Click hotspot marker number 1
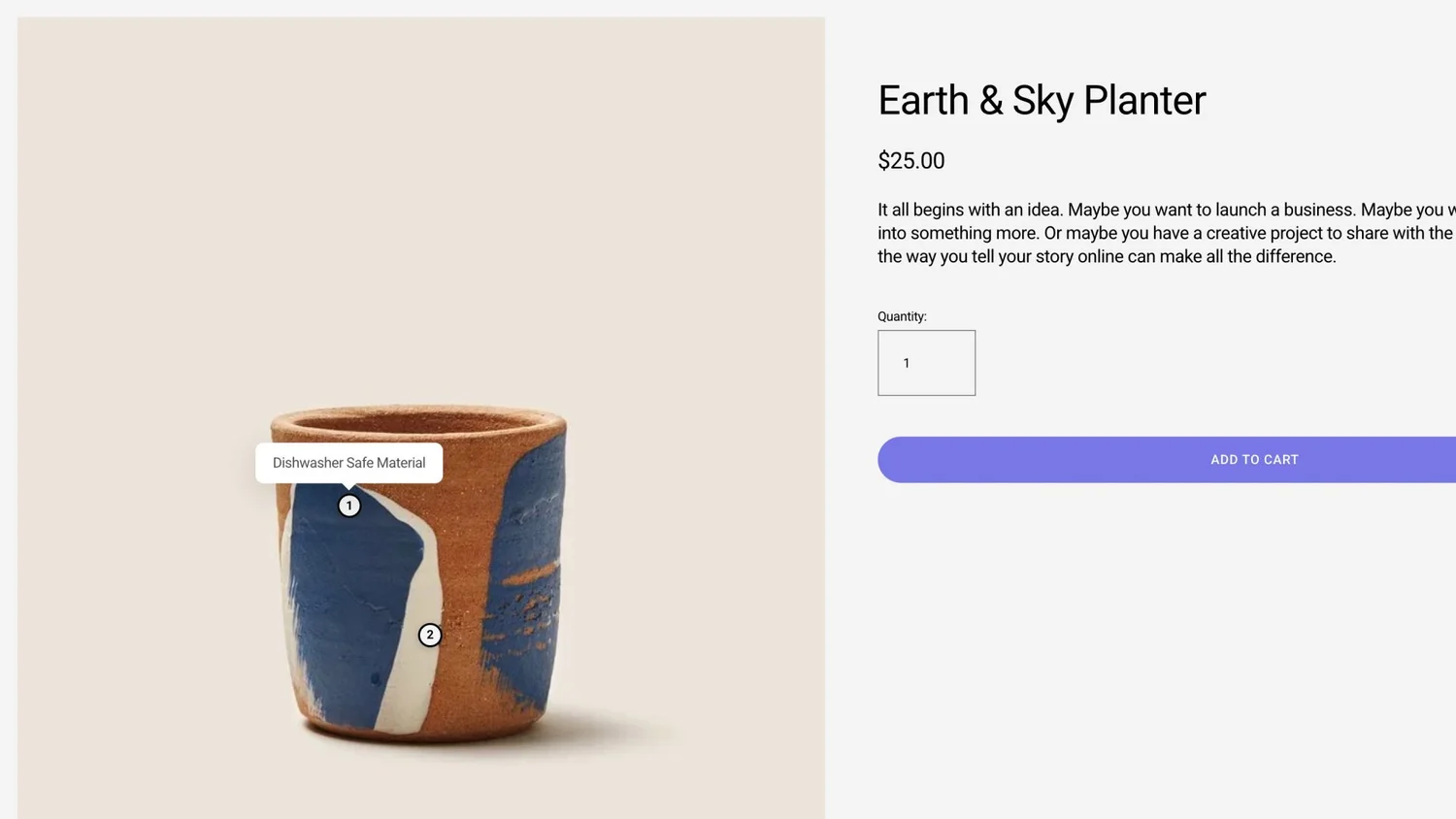The image size is (1456, 819). tap(349, 506)
